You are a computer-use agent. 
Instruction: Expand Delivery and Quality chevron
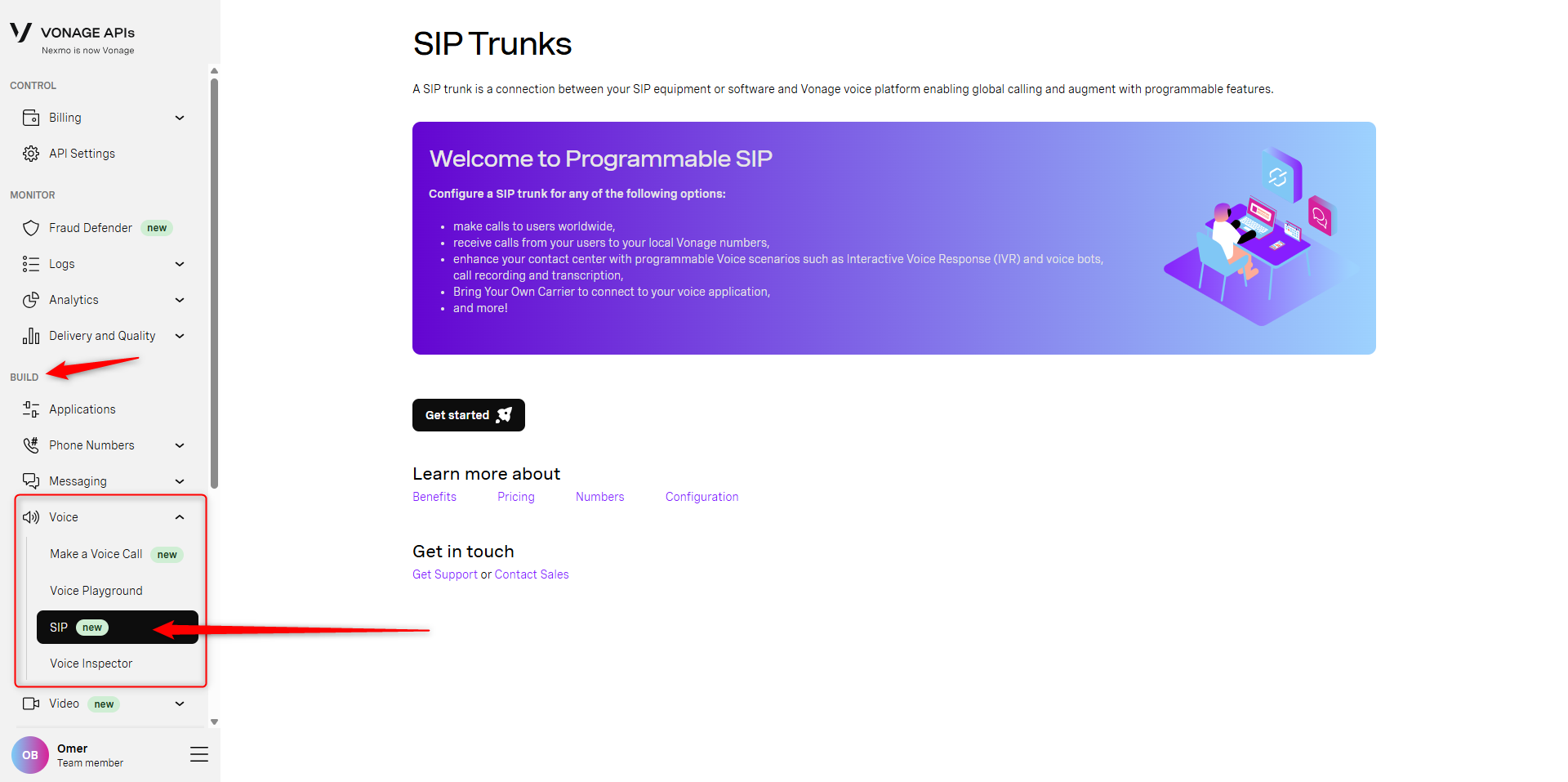click(x=180, y=336)
